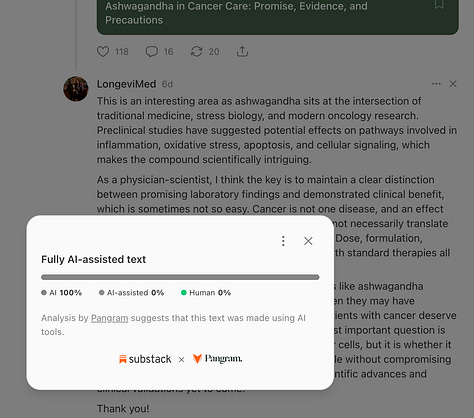474x418 pixels.
Task: Select the AI 100% legend item
Action: [61, 293]
